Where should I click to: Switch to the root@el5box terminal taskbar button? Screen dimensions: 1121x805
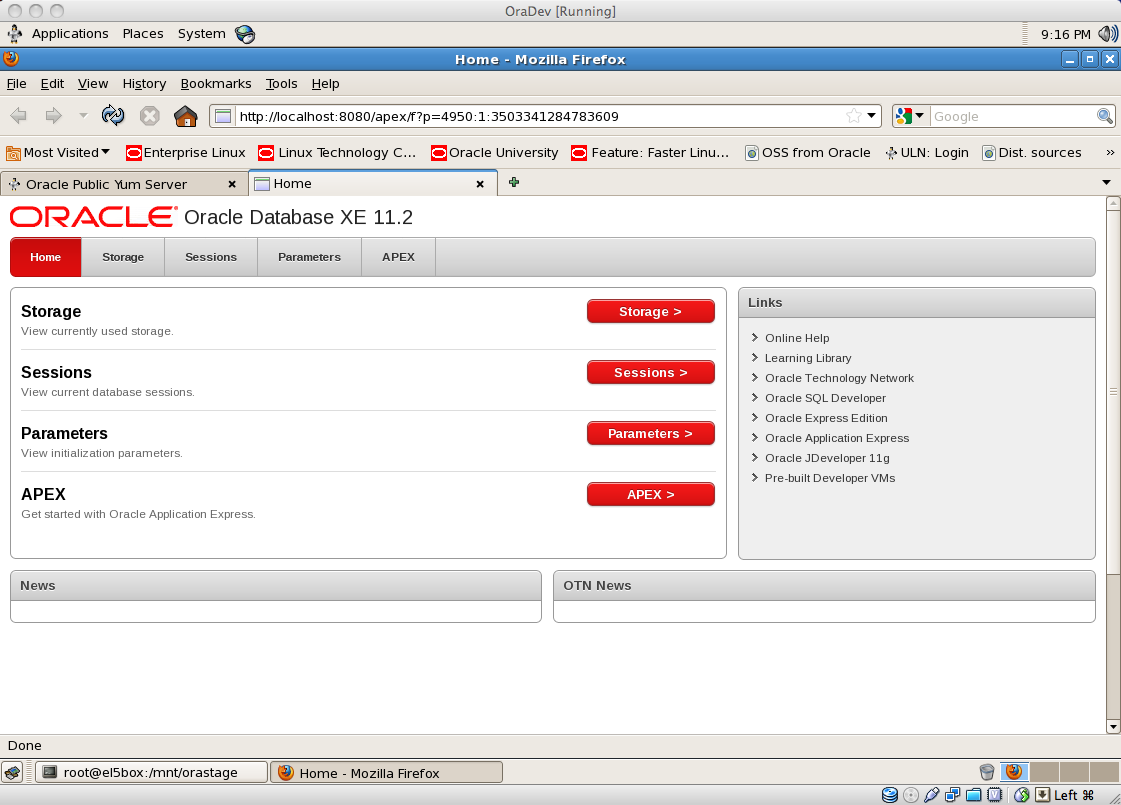(x=152, y=772)
